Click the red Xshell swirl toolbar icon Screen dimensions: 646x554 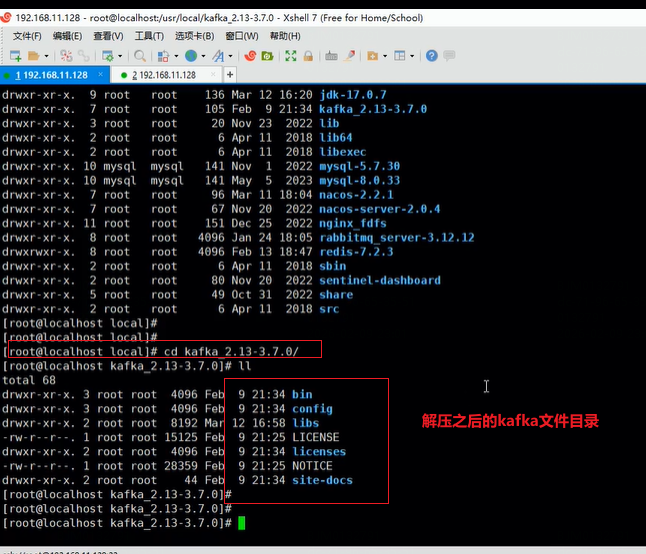coord(250,56)
